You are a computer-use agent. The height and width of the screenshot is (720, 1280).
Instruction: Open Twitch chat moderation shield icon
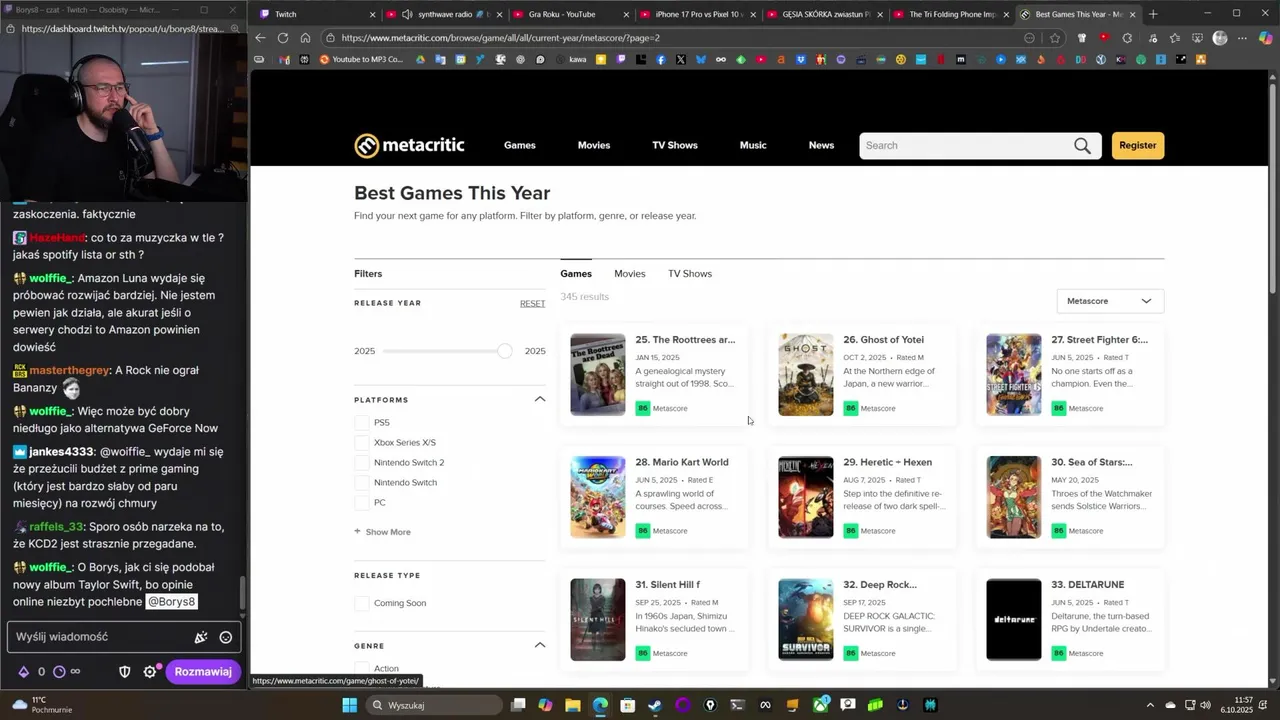[x=125, y=672]
